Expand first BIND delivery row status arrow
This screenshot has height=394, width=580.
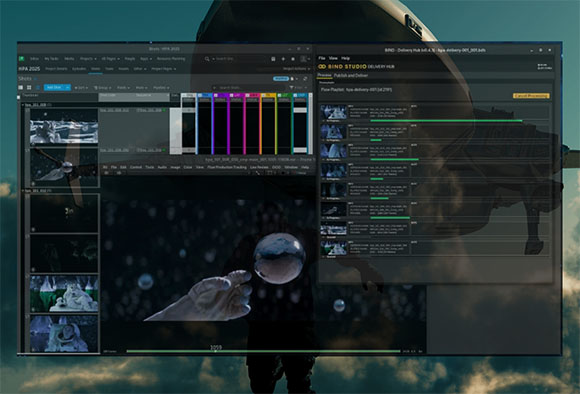323,121
